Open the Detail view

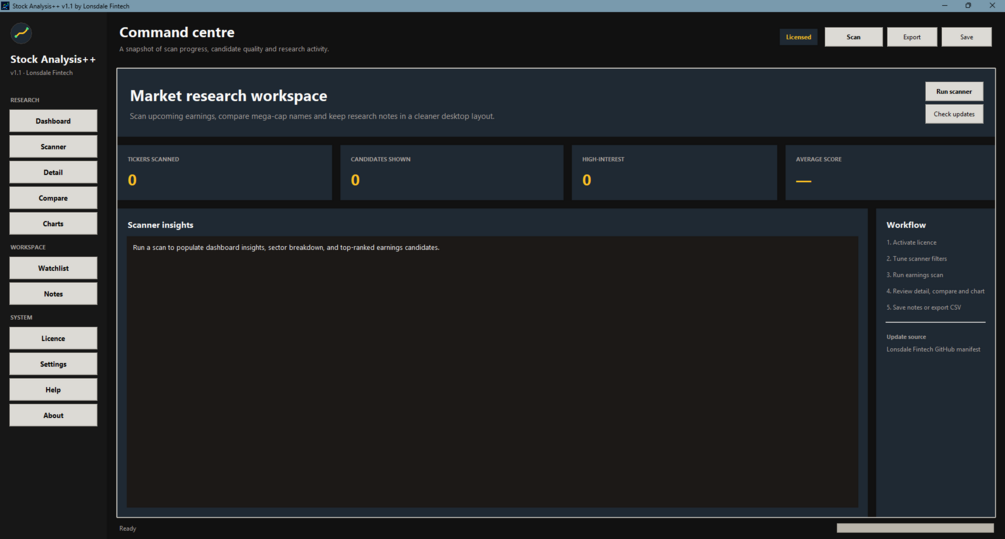(x=53, y=172)
